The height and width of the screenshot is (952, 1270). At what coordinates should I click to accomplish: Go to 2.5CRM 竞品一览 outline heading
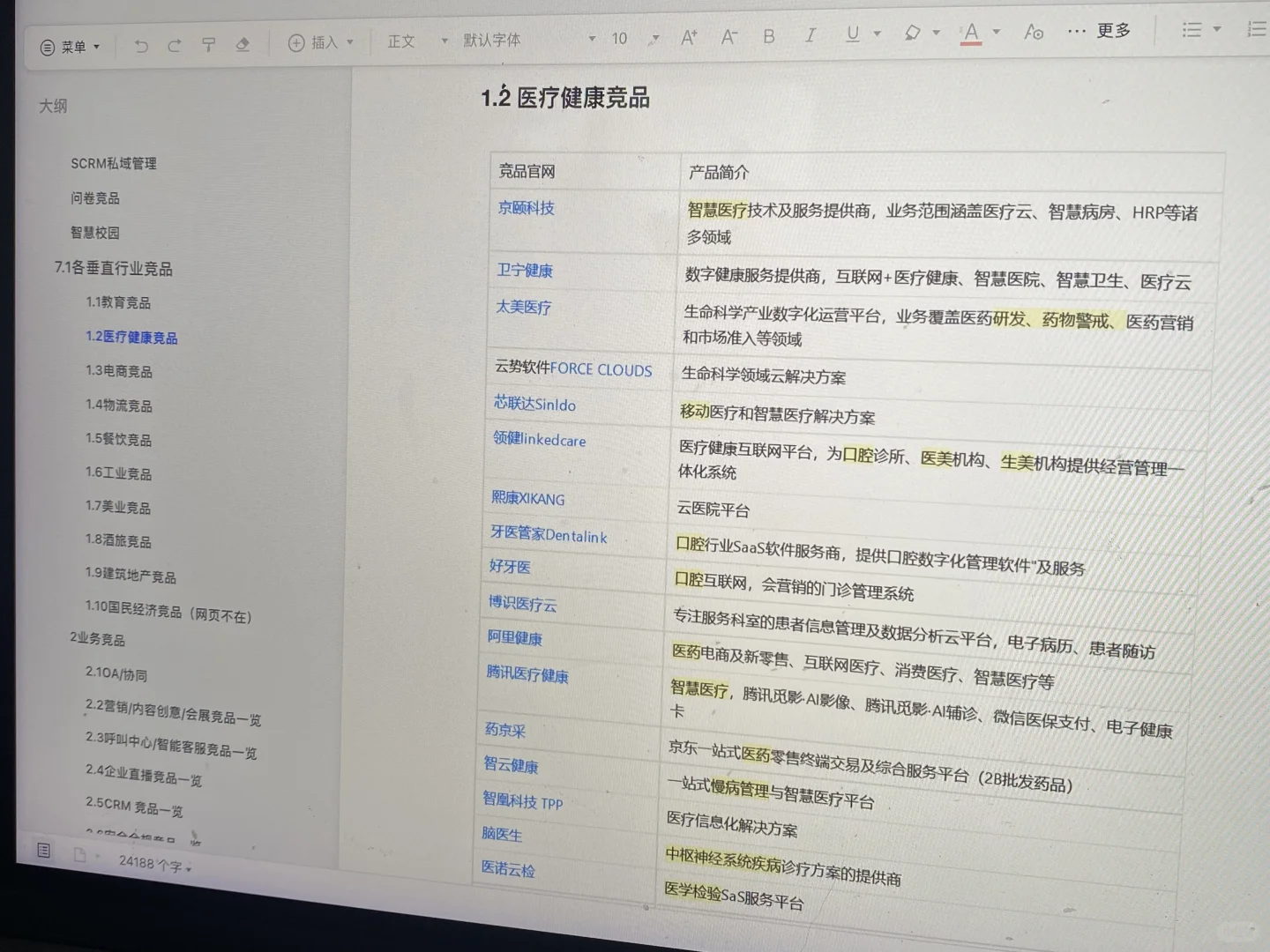click(x=134, y=806)
